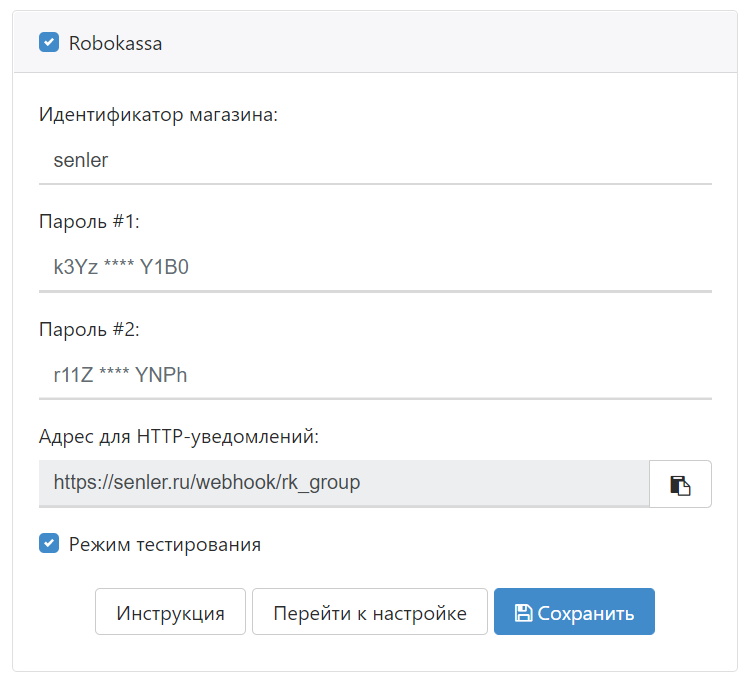This screenshot has width=751, height=682.
Task: Click the senler.ru/webhook/rk_group URL text
Action: click(207, 483)
